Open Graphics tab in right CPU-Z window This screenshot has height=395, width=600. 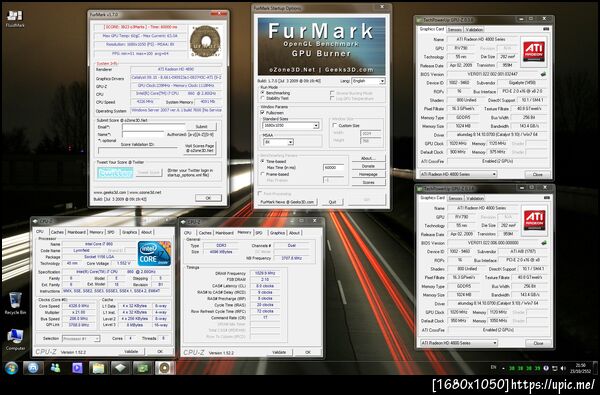pyautogui.click(x=277, y=233)
